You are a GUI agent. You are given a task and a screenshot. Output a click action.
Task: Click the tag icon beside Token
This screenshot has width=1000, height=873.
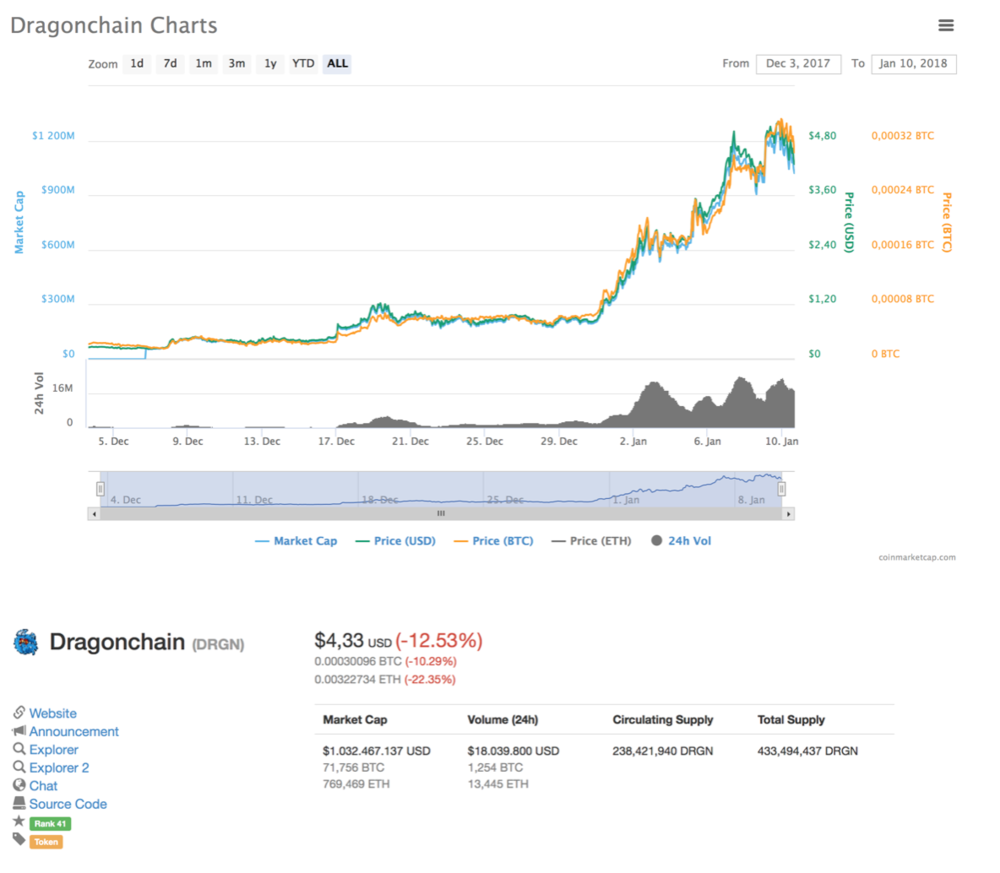[x=19, y=839]
